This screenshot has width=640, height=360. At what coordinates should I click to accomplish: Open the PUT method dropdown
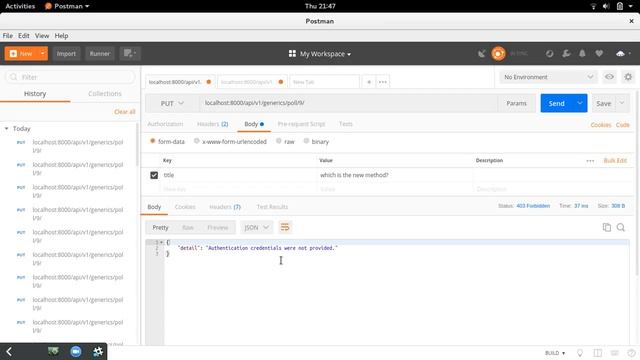[172, 103]
